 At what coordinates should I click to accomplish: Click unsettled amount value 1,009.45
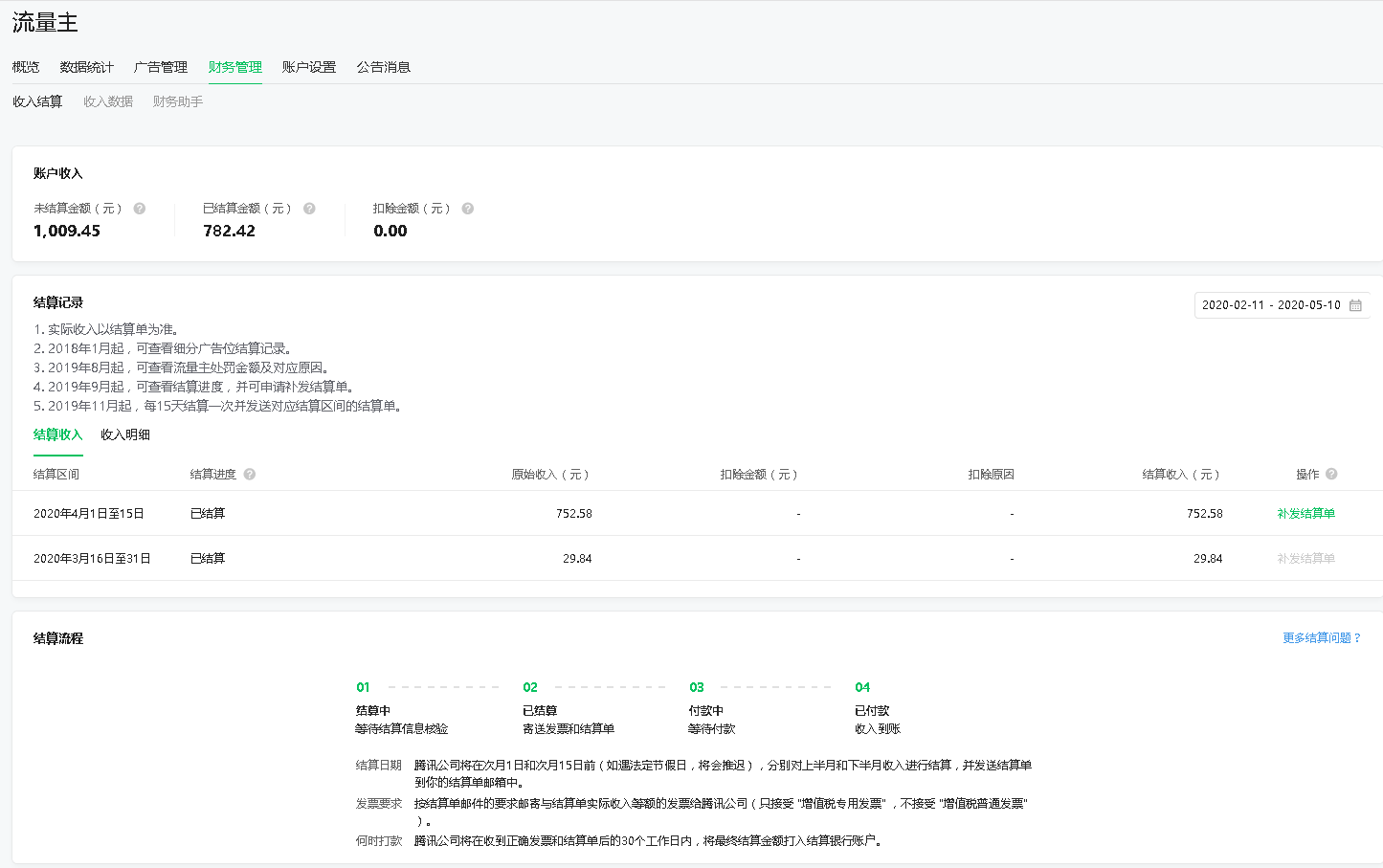(67, 231)
